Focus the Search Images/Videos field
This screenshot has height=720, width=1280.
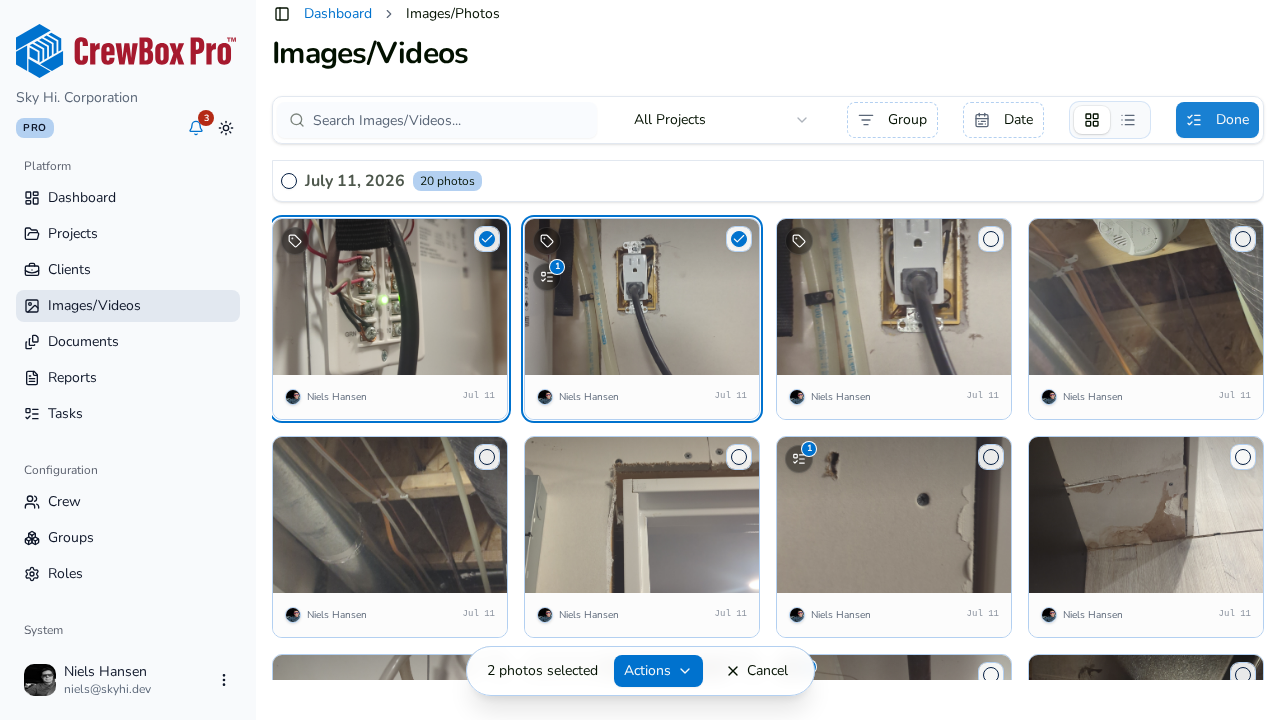(437, 120)
